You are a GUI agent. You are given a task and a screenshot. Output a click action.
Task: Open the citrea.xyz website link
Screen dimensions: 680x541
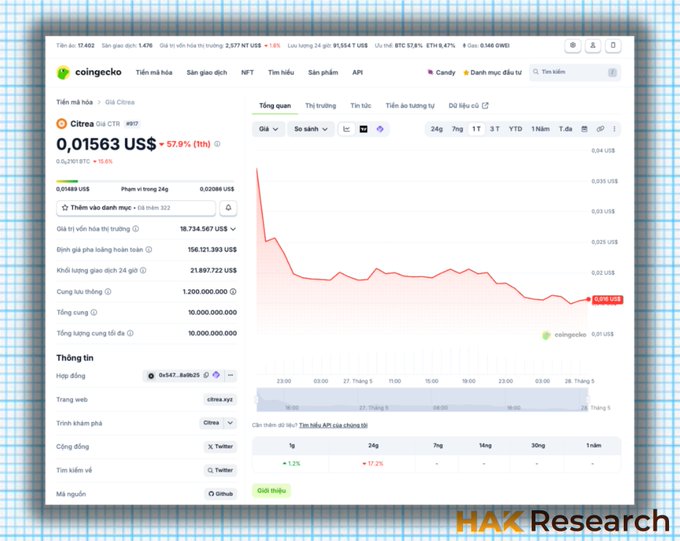click(220, 400)
